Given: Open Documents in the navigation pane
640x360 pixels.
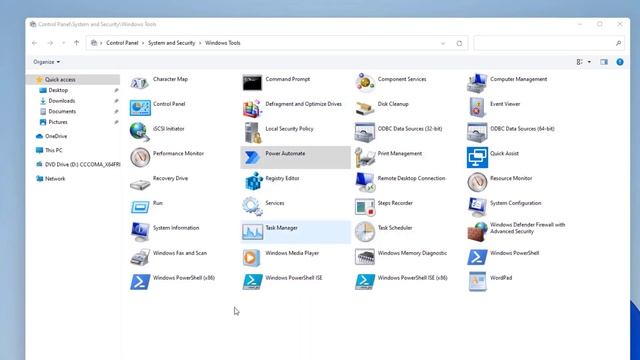Looking at the screenshot, I should [x=62, y=111].
